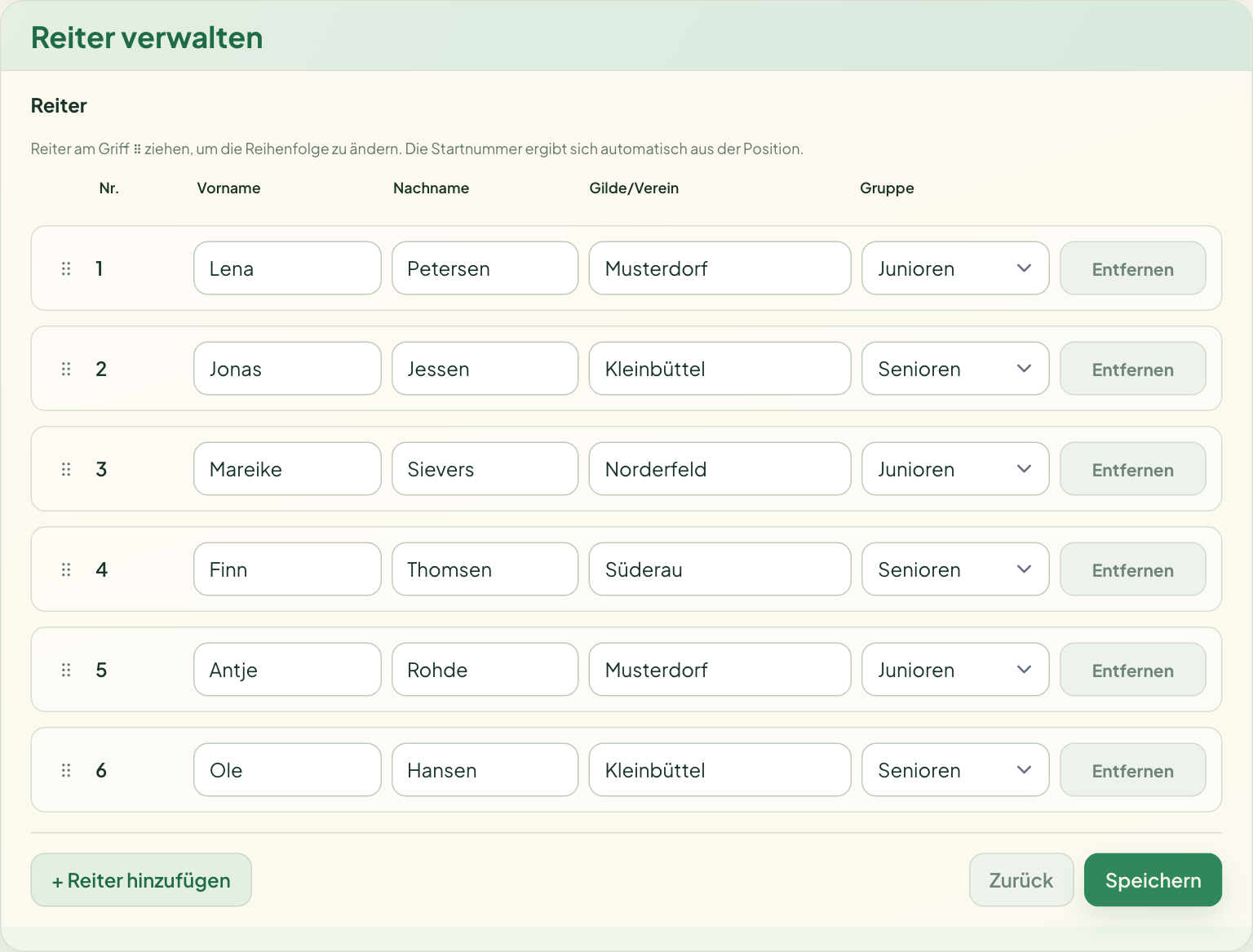
Task: Click the drag handle for Finn Thomsen
Action: [x=66, y=569]
